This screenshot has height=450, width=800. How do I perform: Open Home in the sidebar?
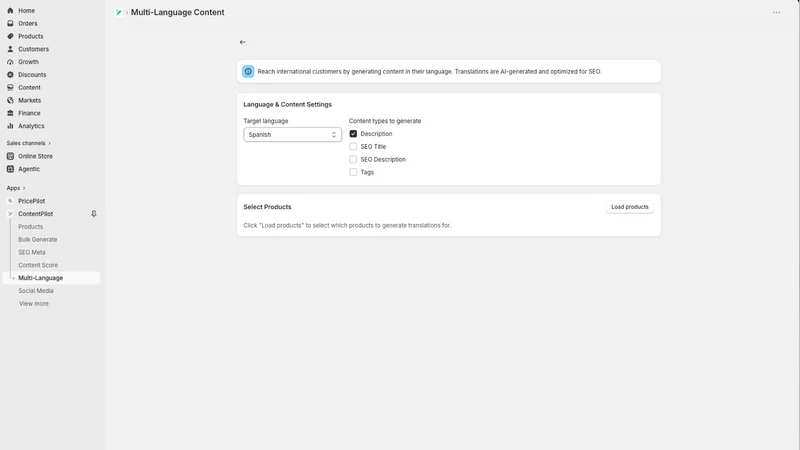point(27,10)
